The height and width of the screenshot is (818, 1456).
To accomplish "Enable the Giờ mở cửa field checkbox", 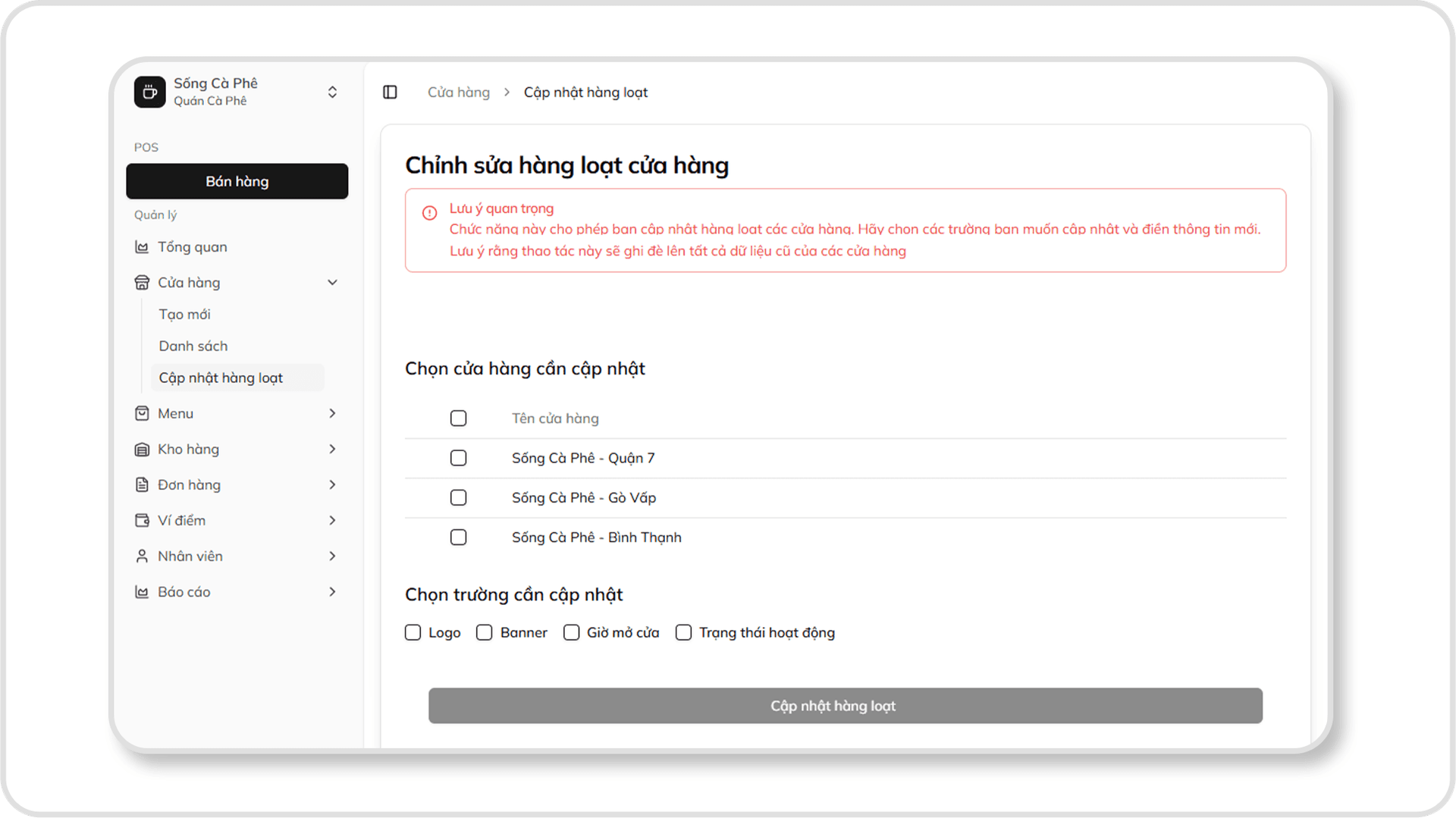I will [571, 632].
